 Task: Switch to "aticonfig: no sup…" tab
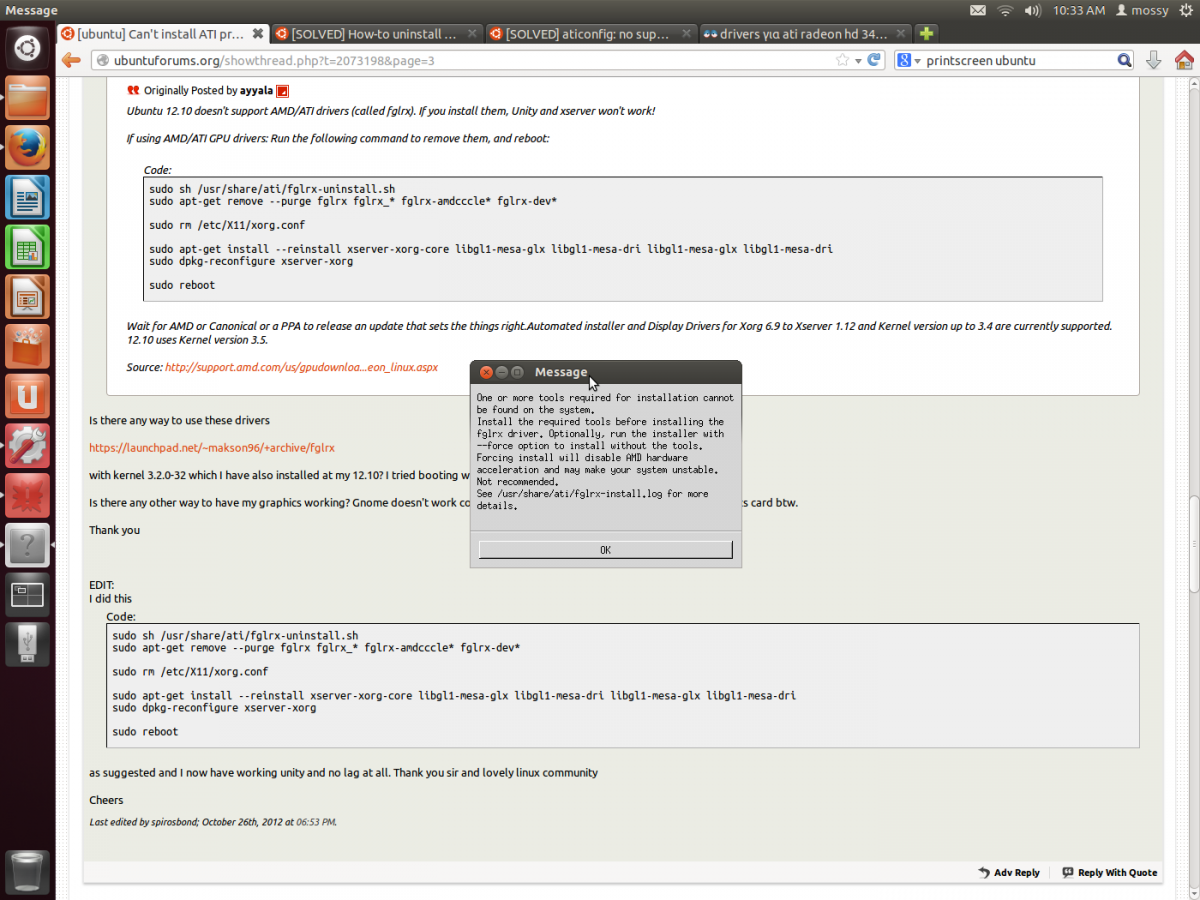click(x=590, y=34)
